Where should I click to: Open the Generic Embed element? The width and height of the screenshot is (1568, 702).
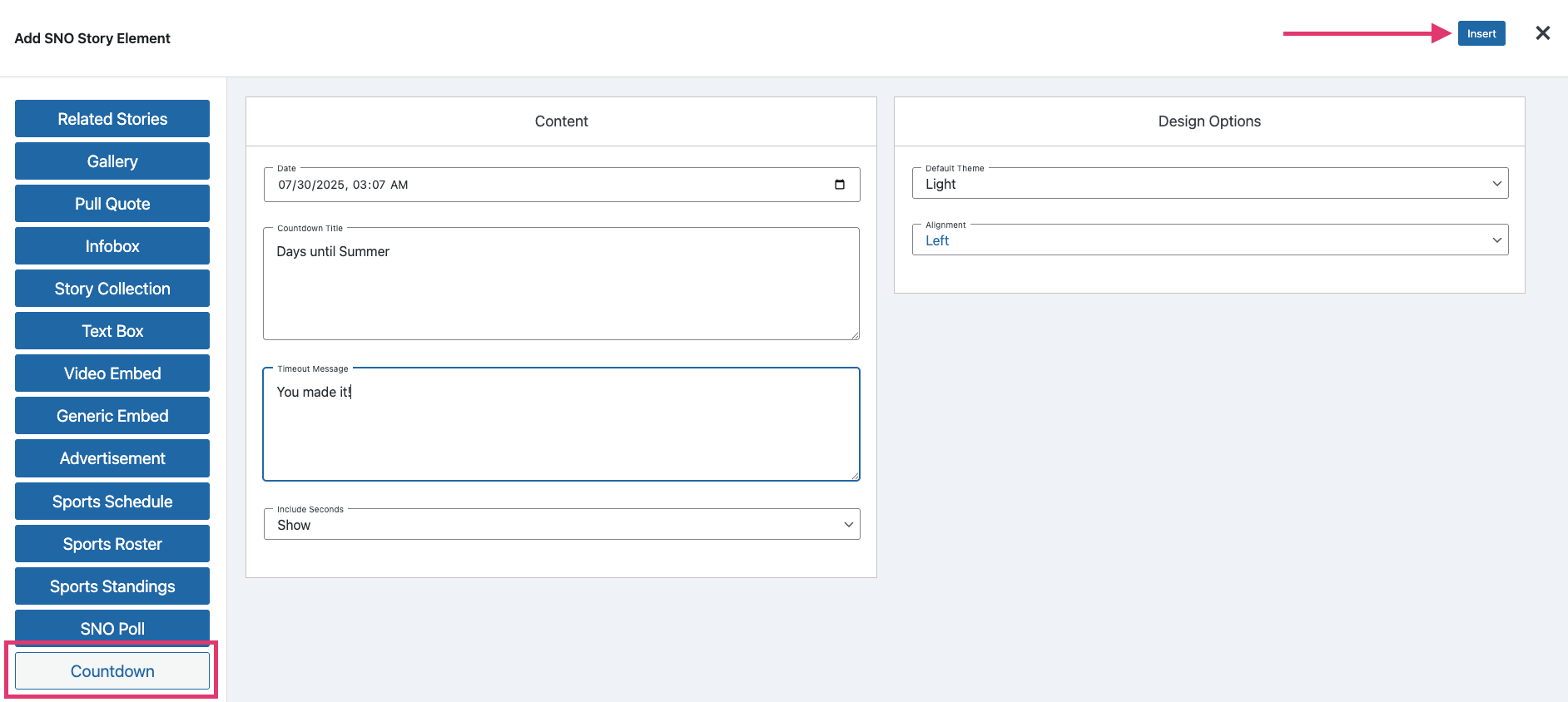[112, 416]
